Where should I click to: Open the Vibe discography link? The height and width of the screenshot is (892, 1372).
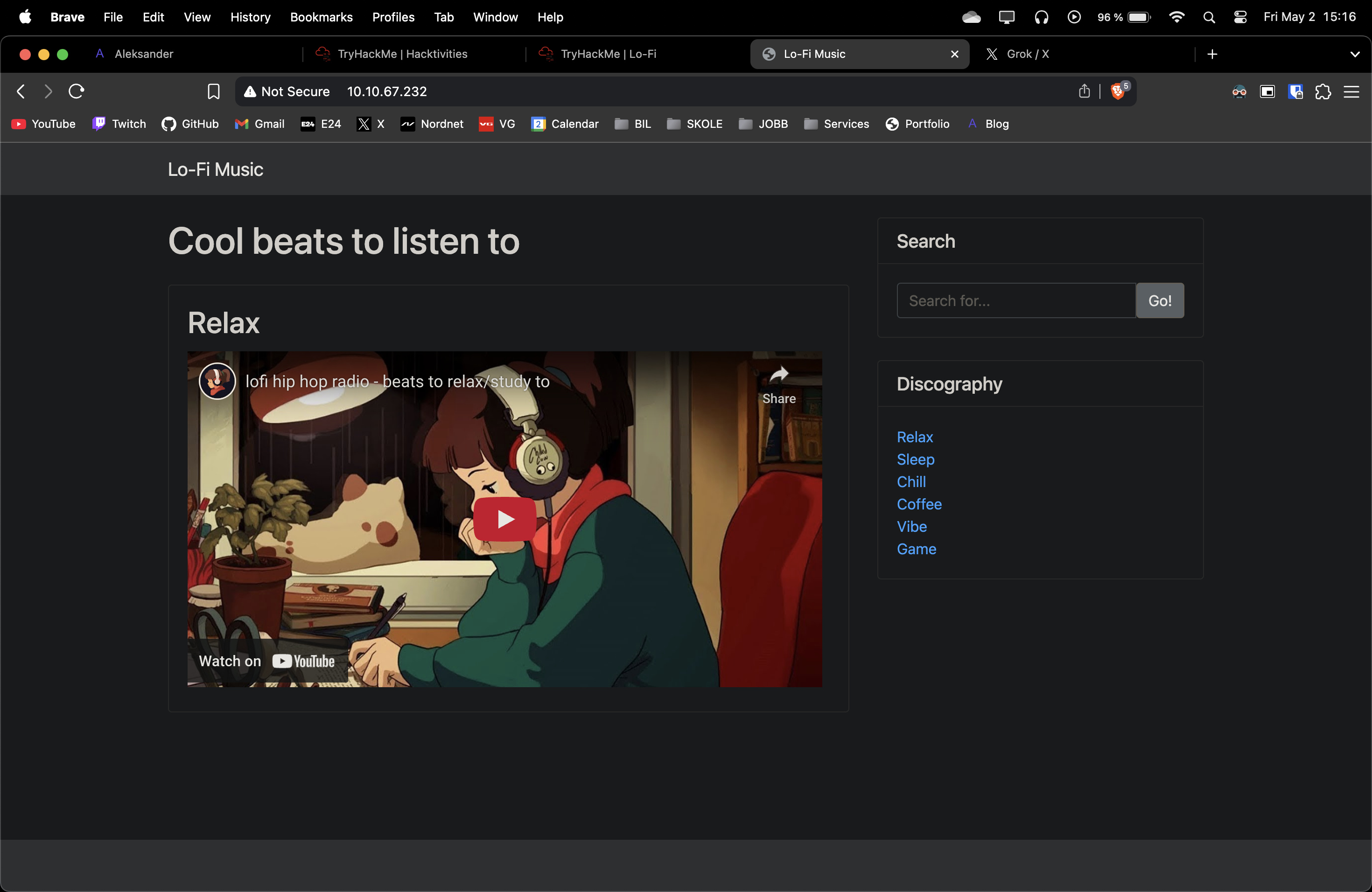[912, 527]
